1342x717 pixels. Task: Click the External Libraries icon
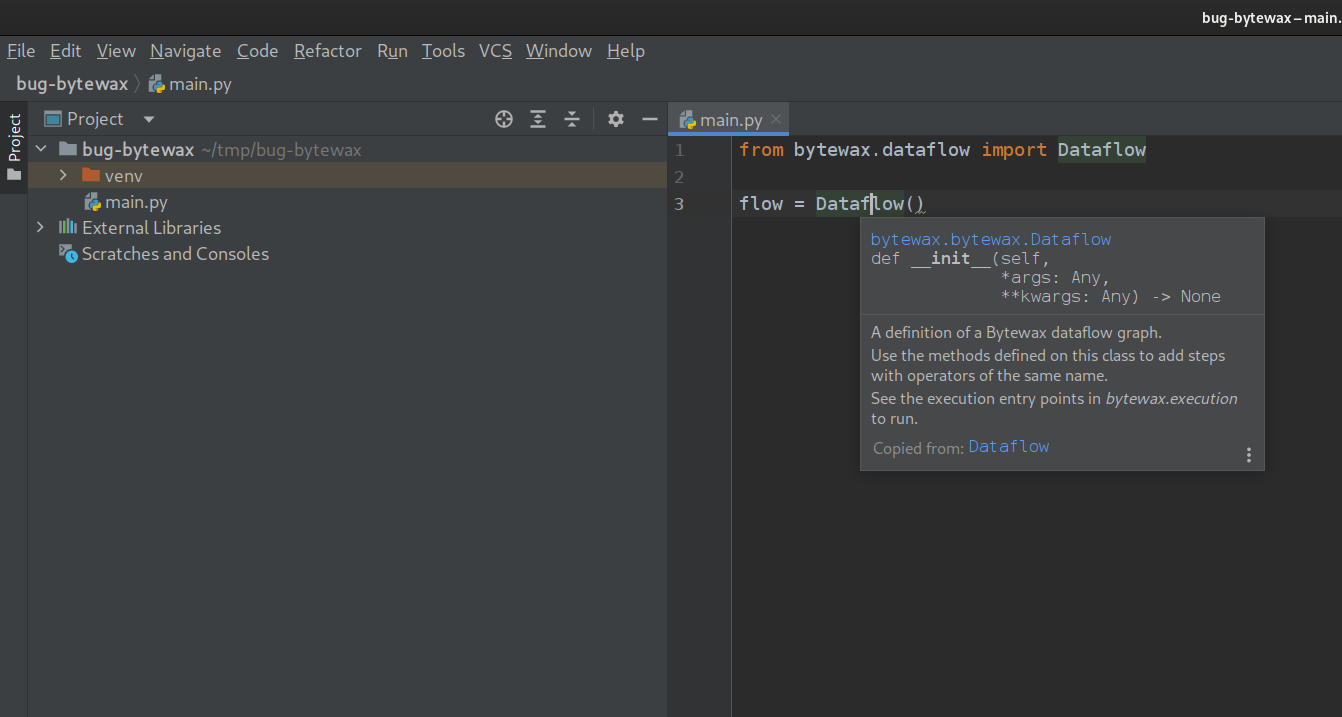[68, 228]
